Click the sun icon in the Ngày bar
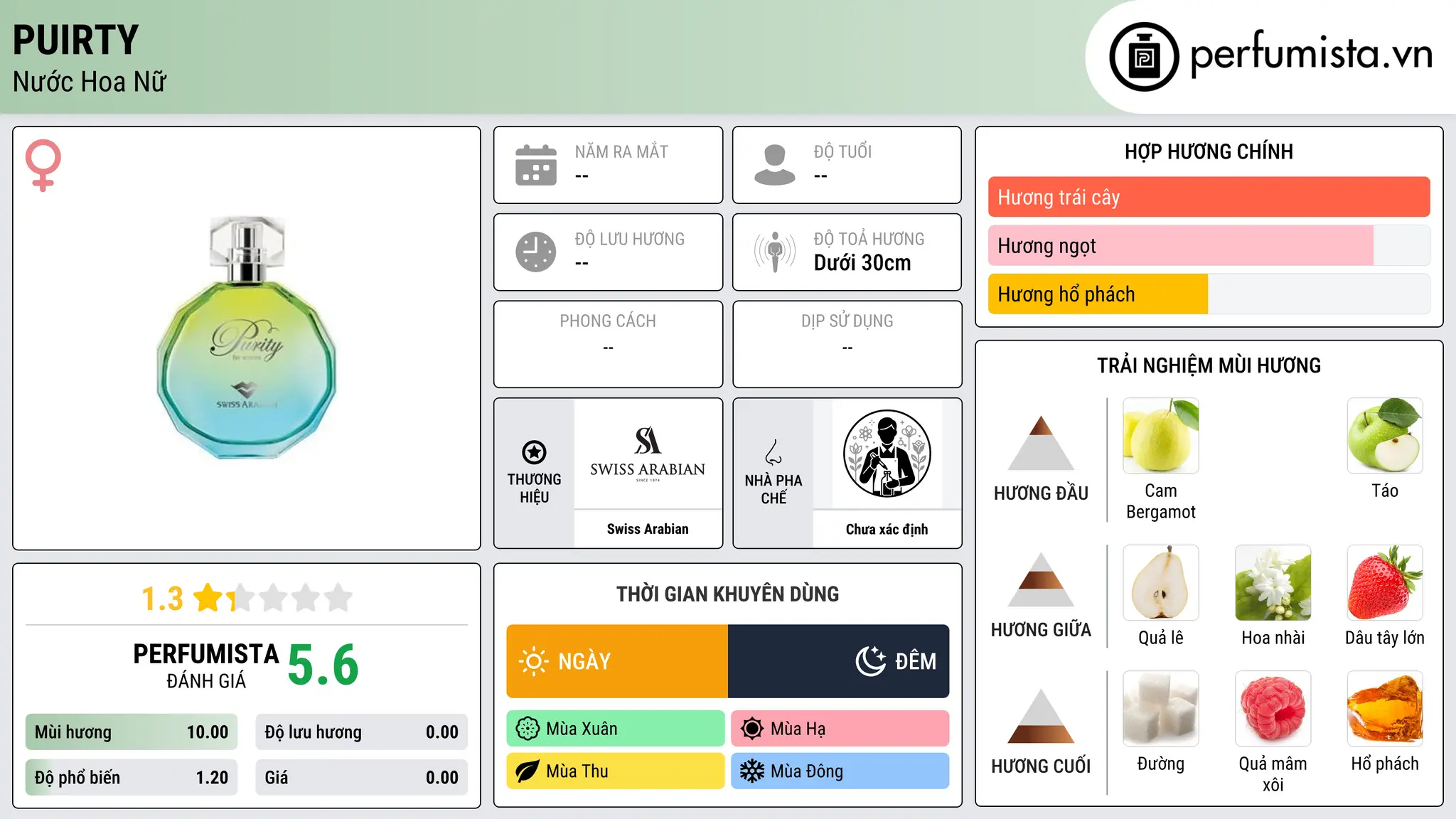Viewport: 1456px width, 819px height. coord(533,661)
